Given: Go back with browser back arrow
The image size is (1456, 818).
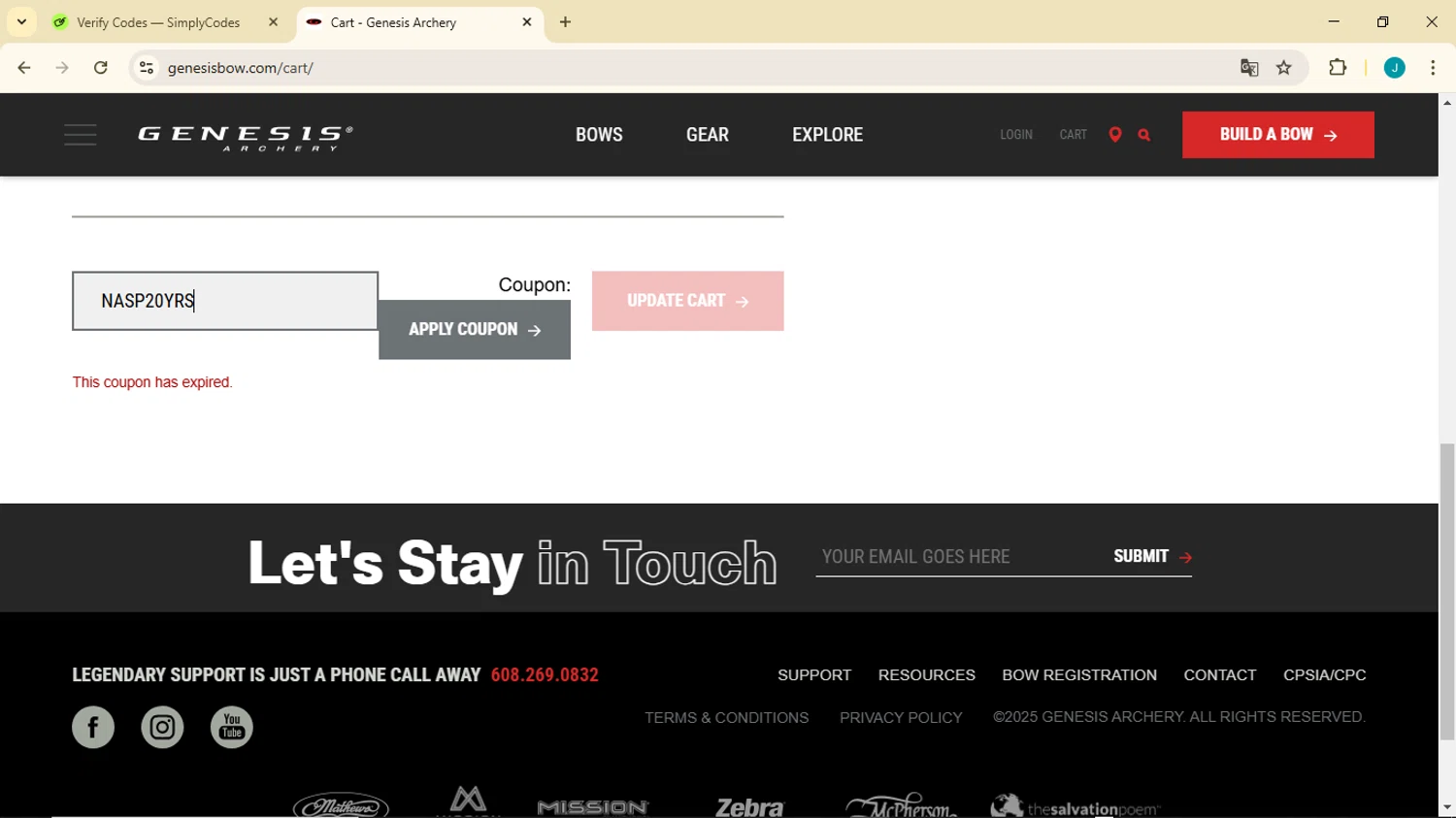Looking at the screenshot, I should 24,68.
